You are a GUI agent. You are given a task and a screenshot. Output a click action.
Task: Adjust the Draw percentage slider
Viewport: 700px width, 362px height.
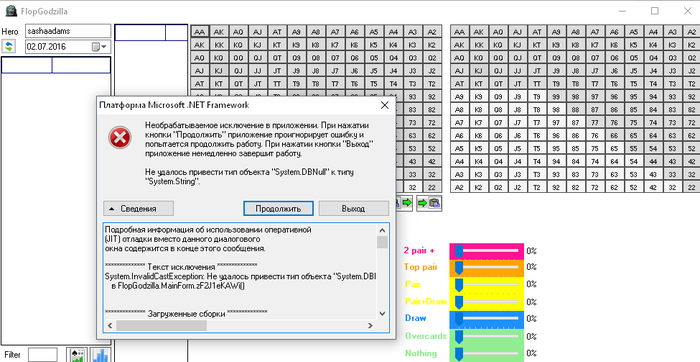487,318
